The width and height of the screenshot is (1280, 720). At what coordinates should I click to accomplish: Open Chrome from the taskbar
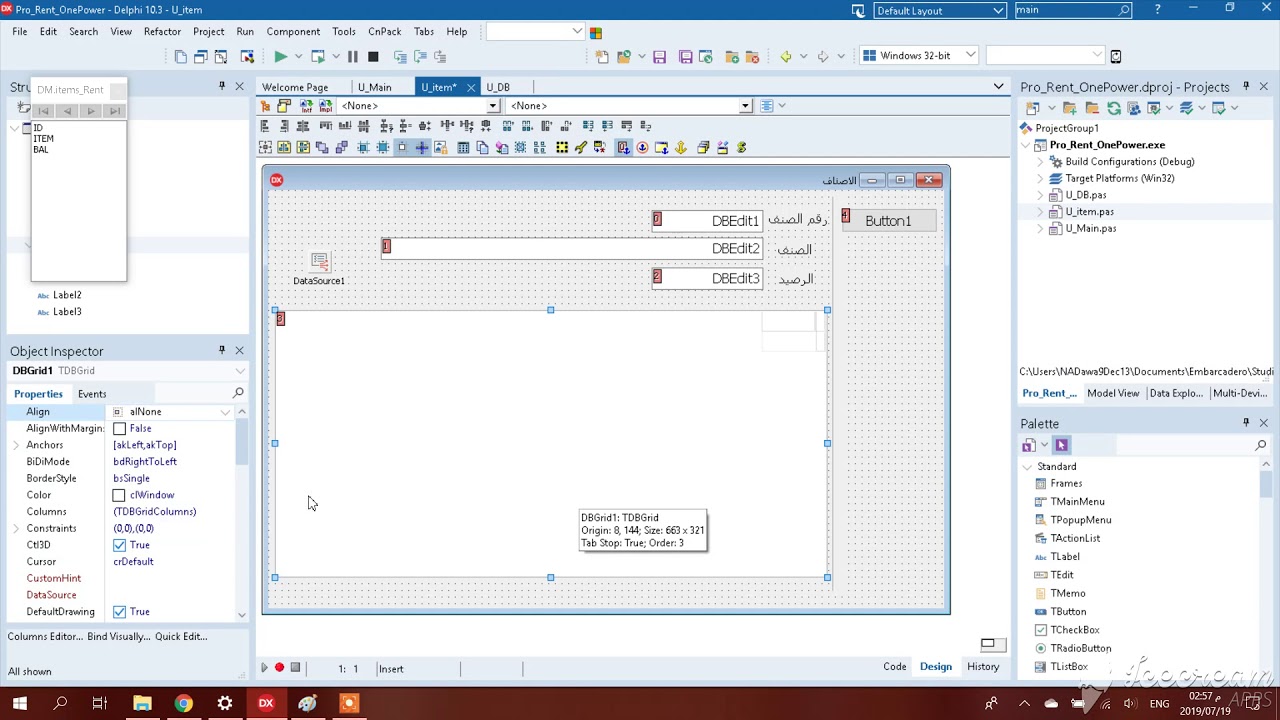[183, 703]
